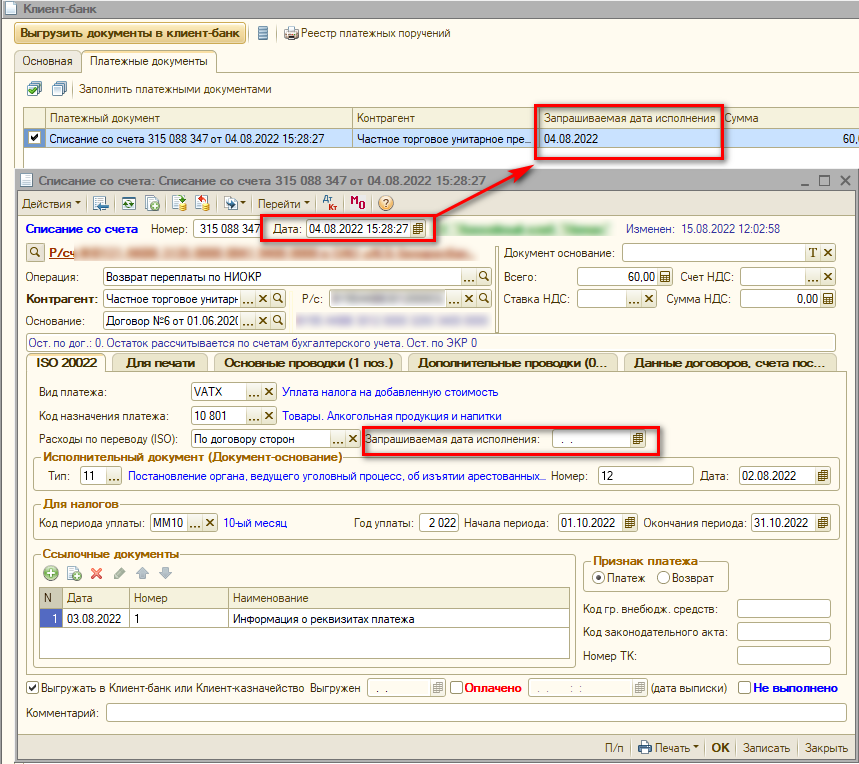Toggle Выгружать в Клиент-банк checkbox
The height and width of the screenshot is (764, 859).
(33, 688)
